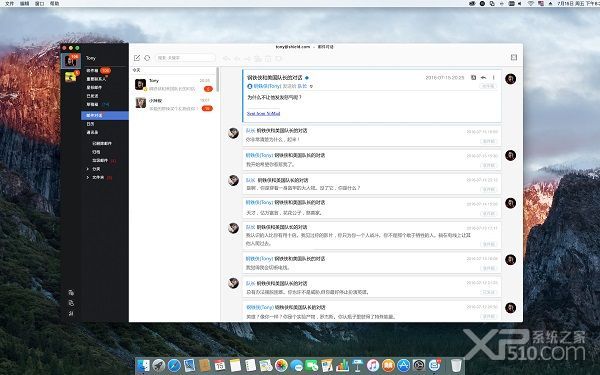Open Tony's conversation in the message list
The image size is (600, 375).
173,85
